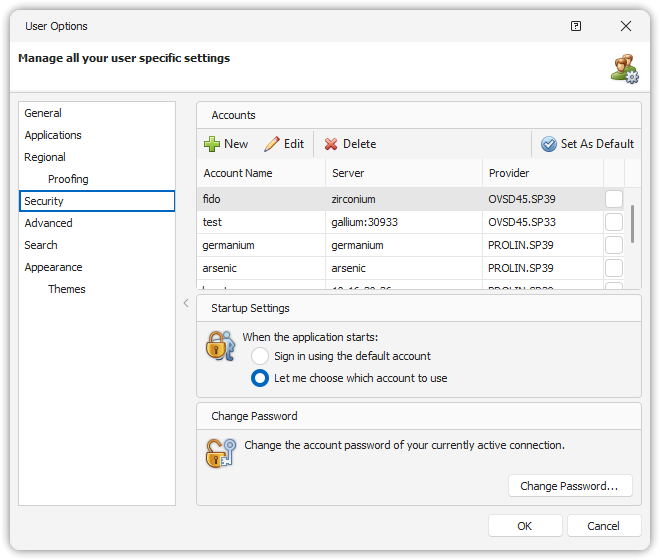Click the user settings icon in header

pos(625,68)
